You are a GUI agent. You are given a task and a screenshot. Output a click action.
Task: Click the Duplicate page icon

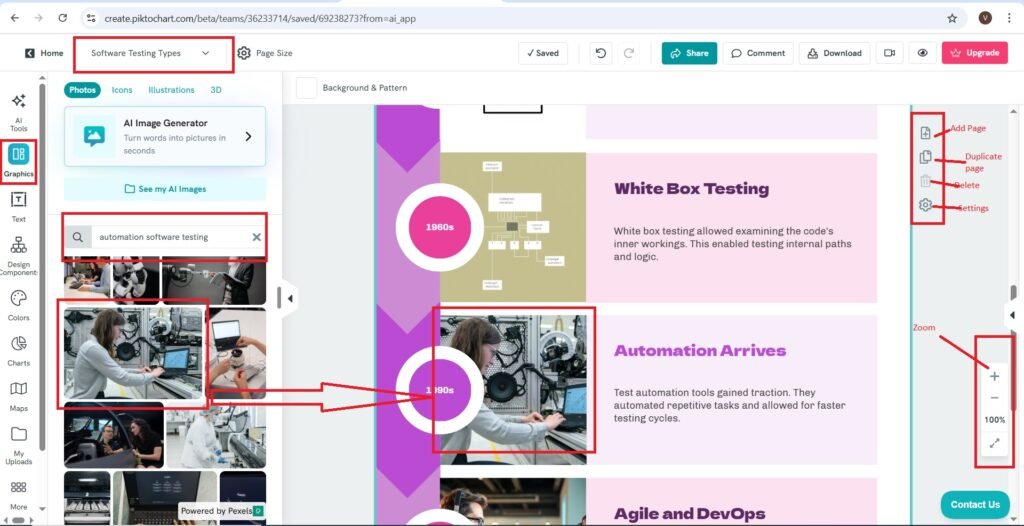pyautogui.click(x=925, y=157)
